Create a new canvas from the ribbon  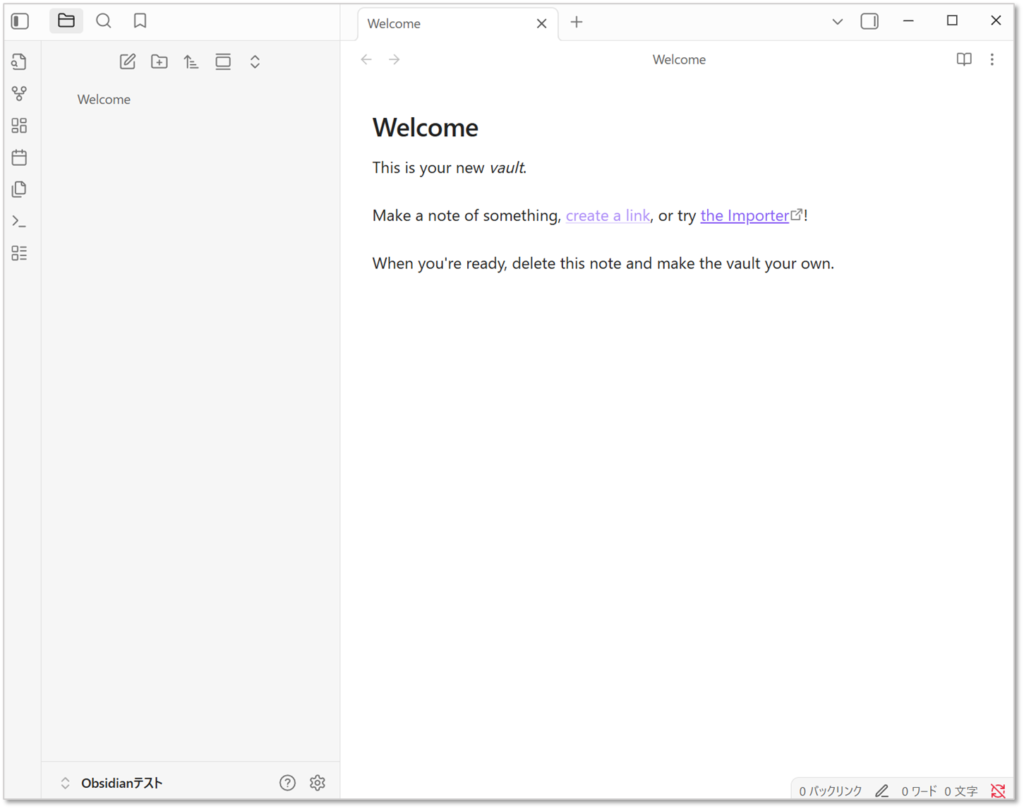(19, 126)
